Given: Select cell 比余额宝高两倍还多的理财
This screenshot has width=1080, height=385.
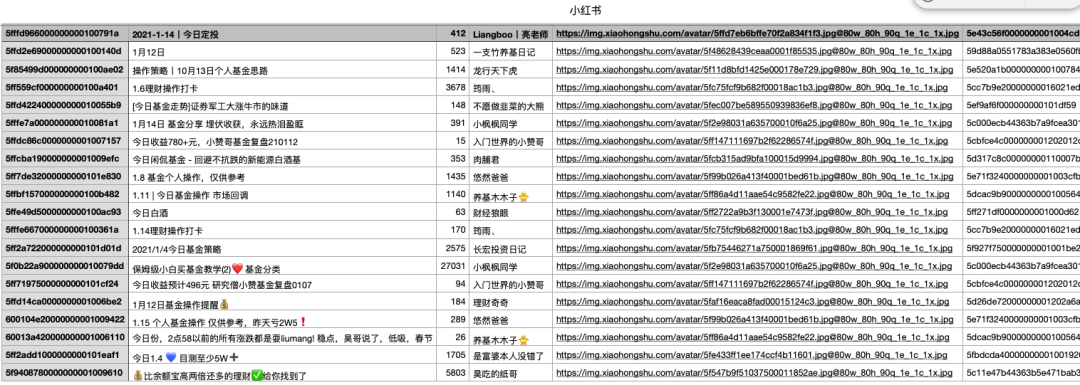Looking at the screenshot, I should click(x=282, y=374).
